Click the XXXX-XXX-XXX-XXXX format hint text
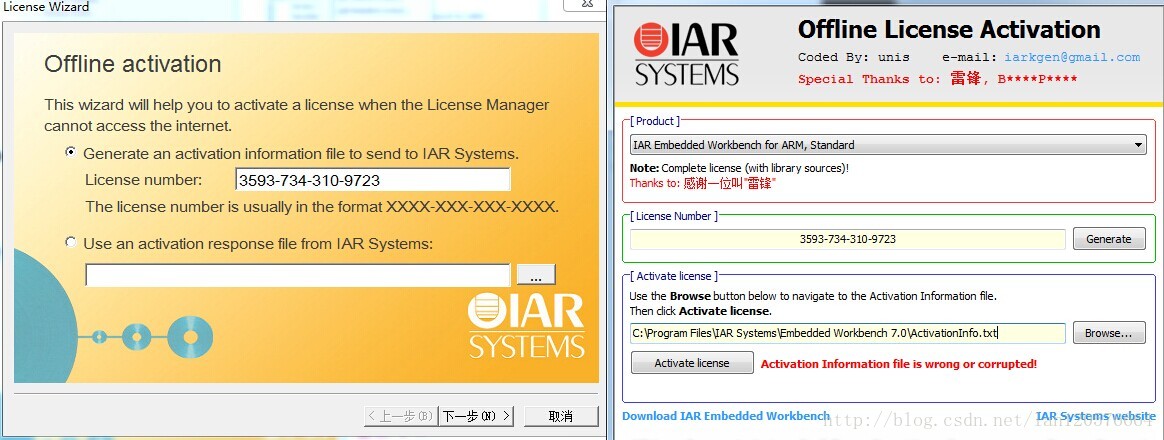 [x=472, y=206]
